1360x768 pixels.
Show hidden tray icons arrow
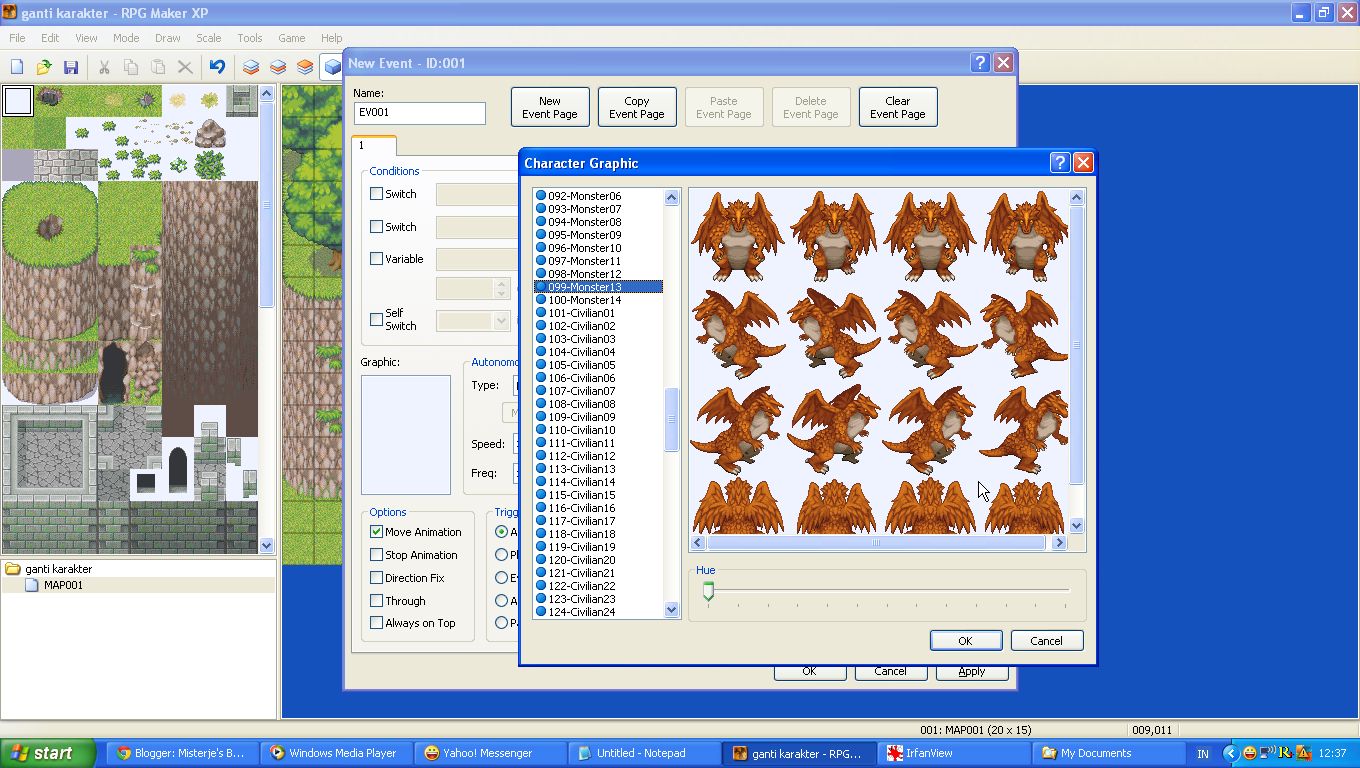click(x=1231, y=753)
